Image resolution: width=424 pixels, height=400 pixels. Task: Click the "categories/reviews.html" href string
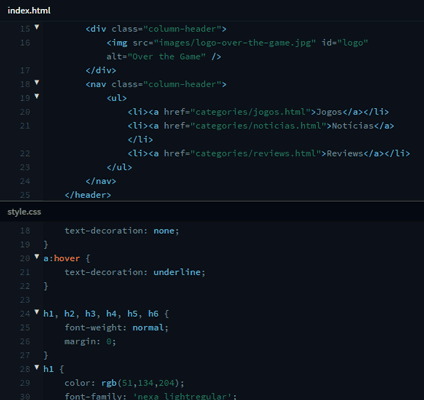(256, 154)
